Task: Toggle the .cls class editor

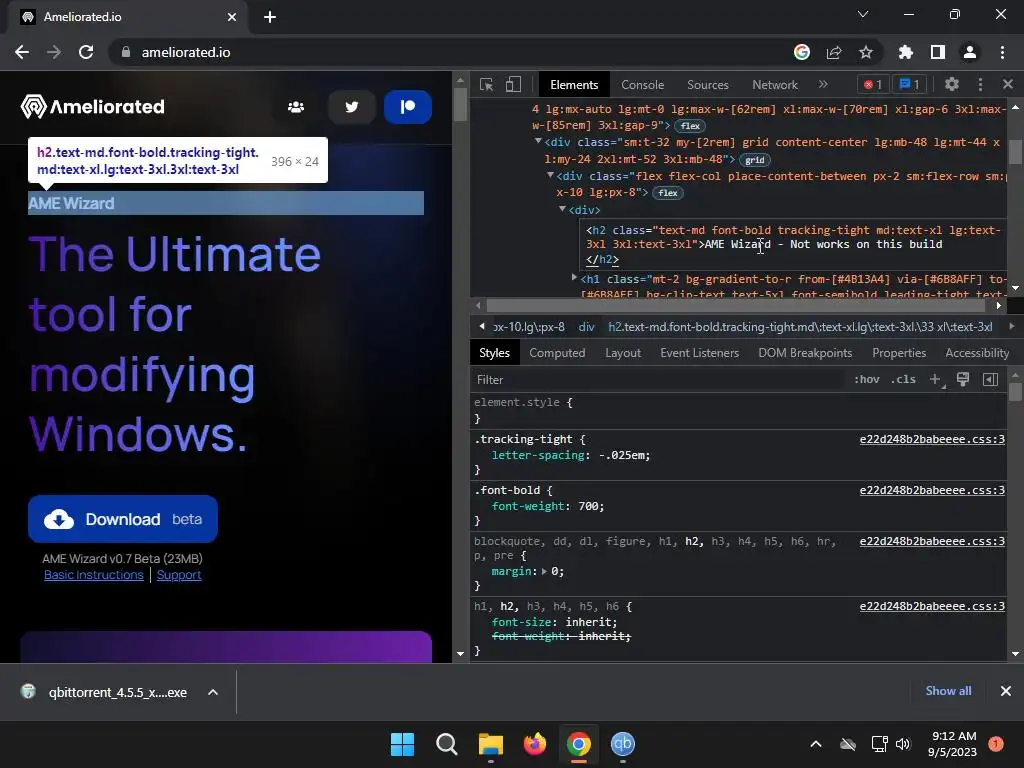Action: pyautogui.click(x=903, y=379)
